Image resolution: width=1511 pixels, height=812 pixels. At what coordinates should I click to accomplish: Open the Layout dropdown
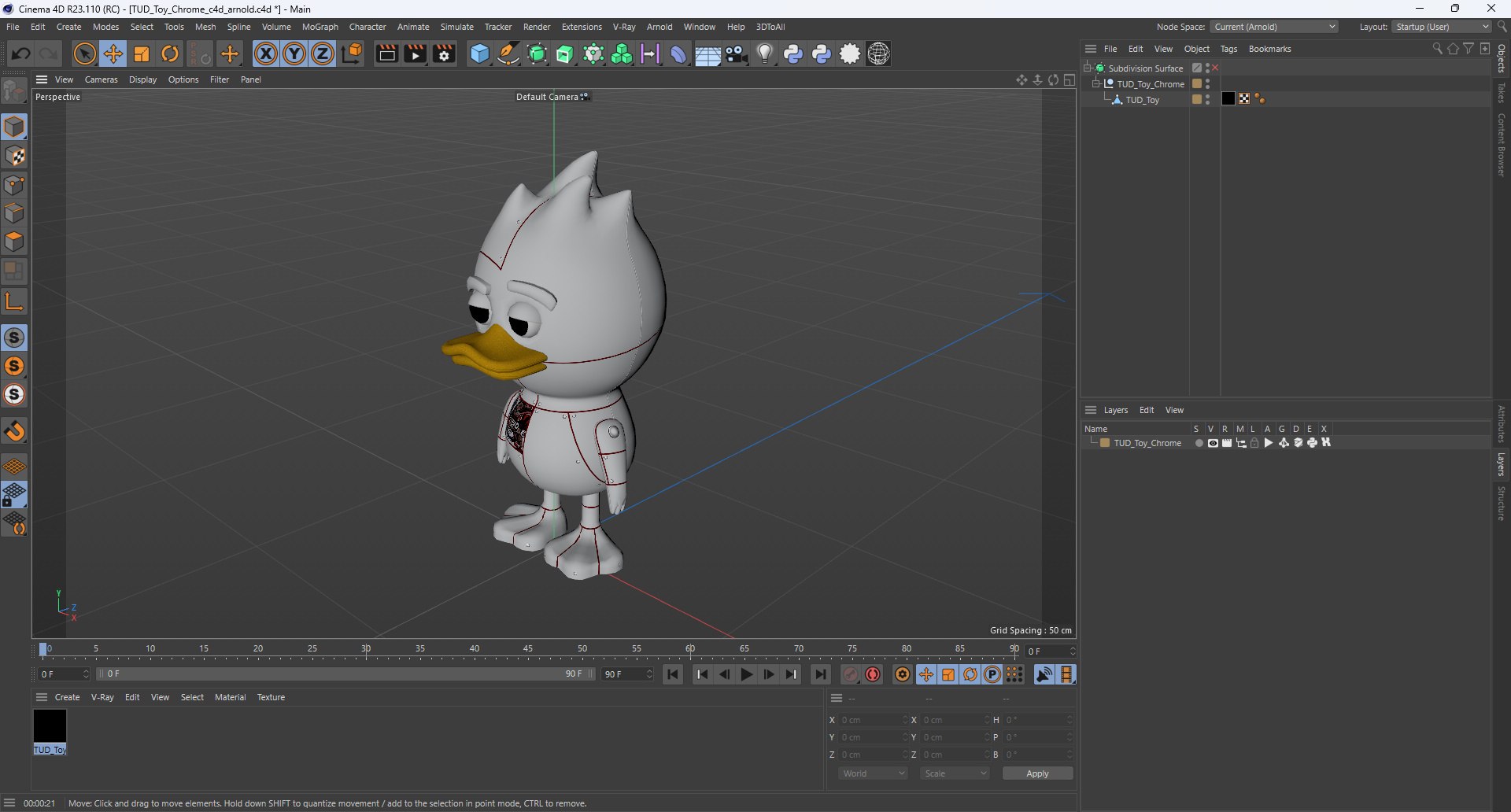click(1442, 27)
